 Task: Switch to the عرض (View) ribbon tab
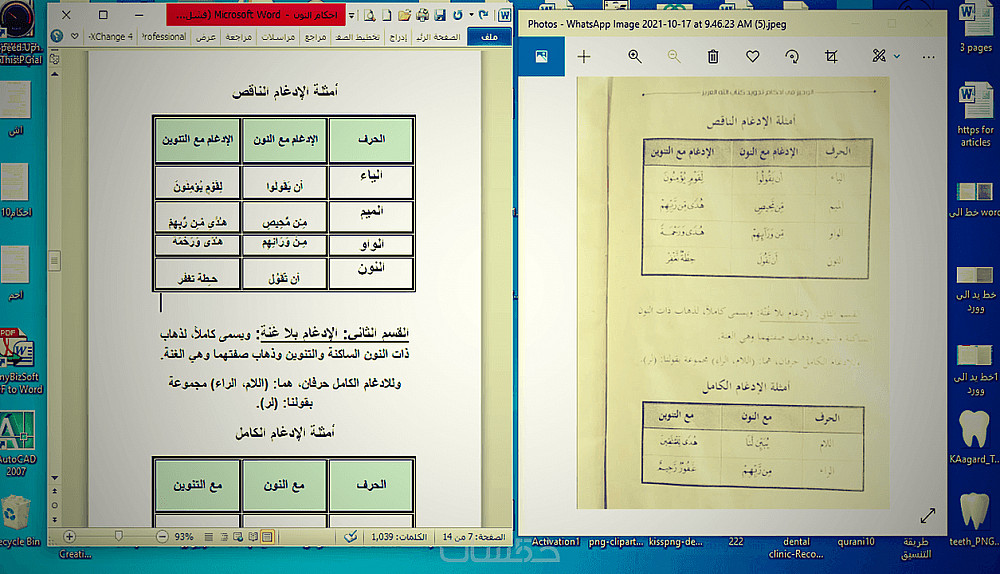(x=205, y=37)
